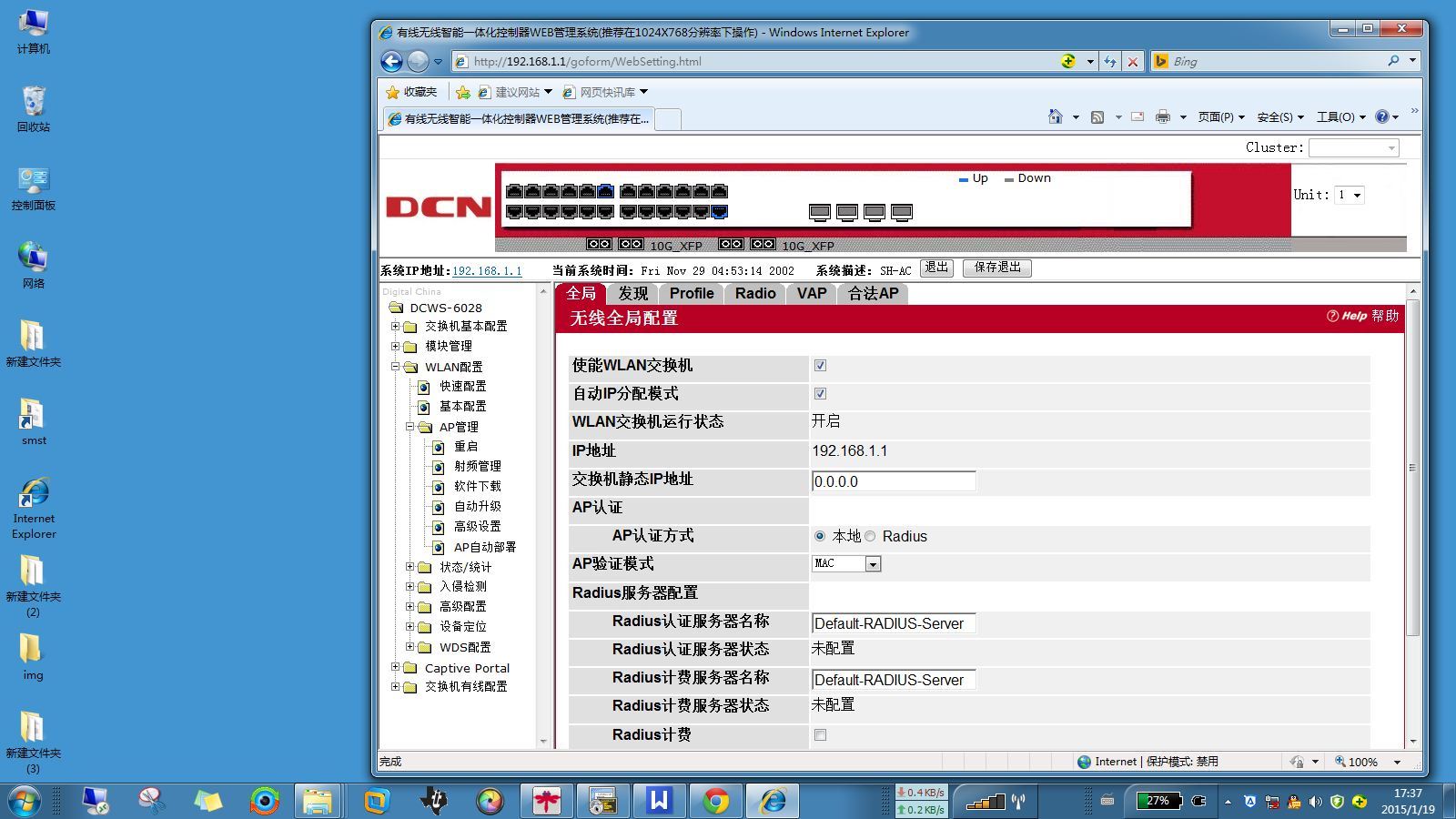Switch to the VAP tab
Viewport: 1456px width, 819px height.
[x=812, y=293]
